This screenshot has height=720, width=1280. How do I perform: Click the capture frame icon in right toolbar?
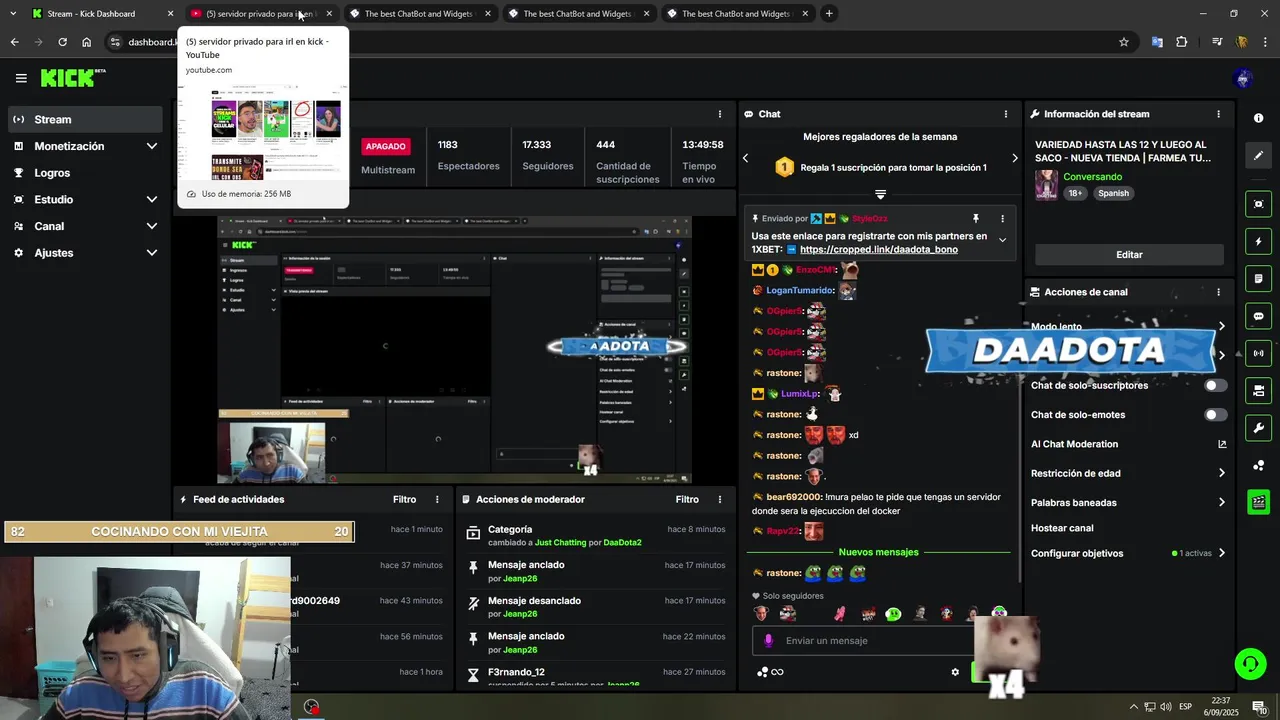click(x=1258, y=204)
